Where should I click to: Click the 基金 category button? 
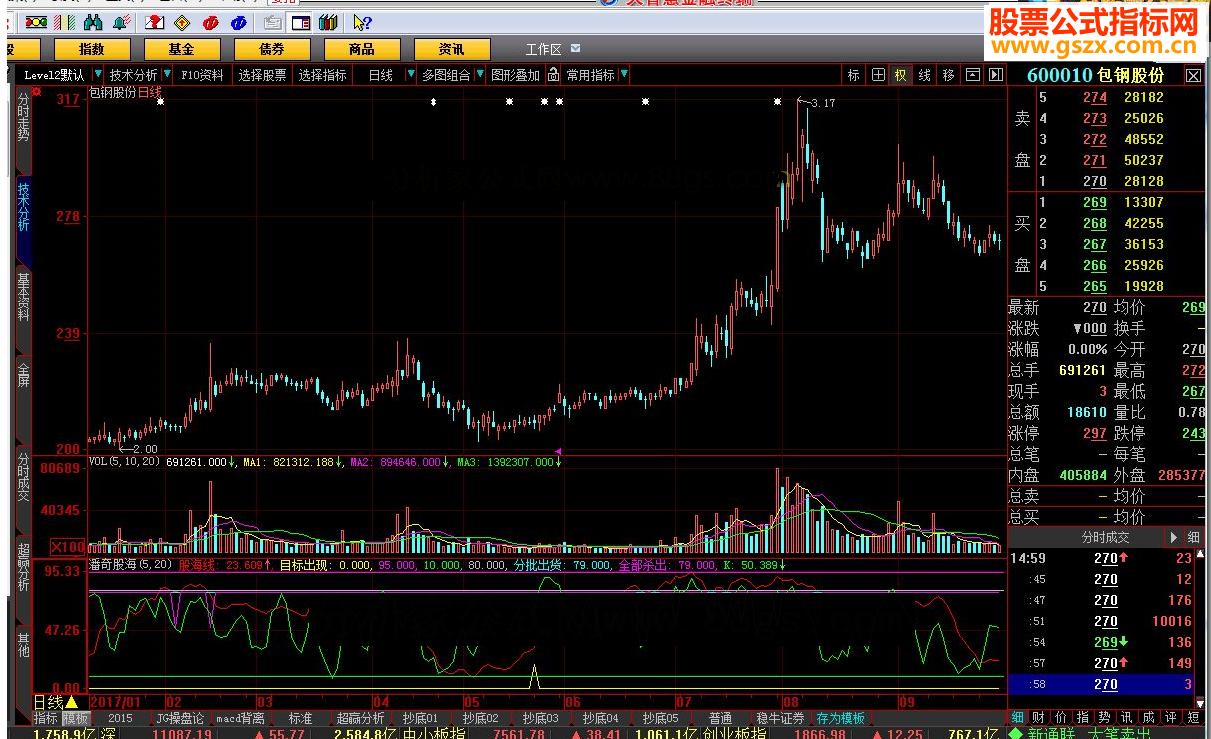pos(181,49)
